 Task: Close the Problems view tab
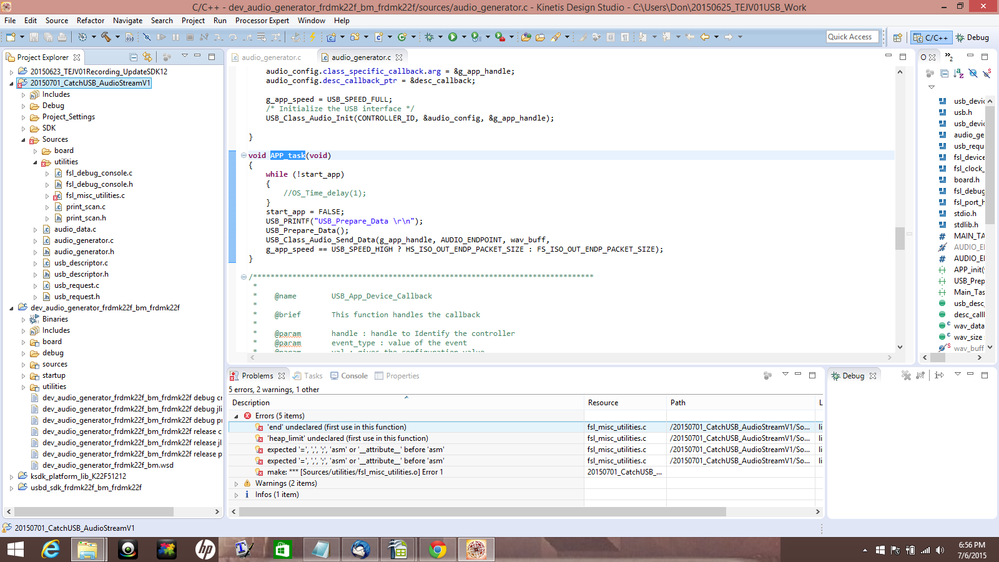pos(282,376)
